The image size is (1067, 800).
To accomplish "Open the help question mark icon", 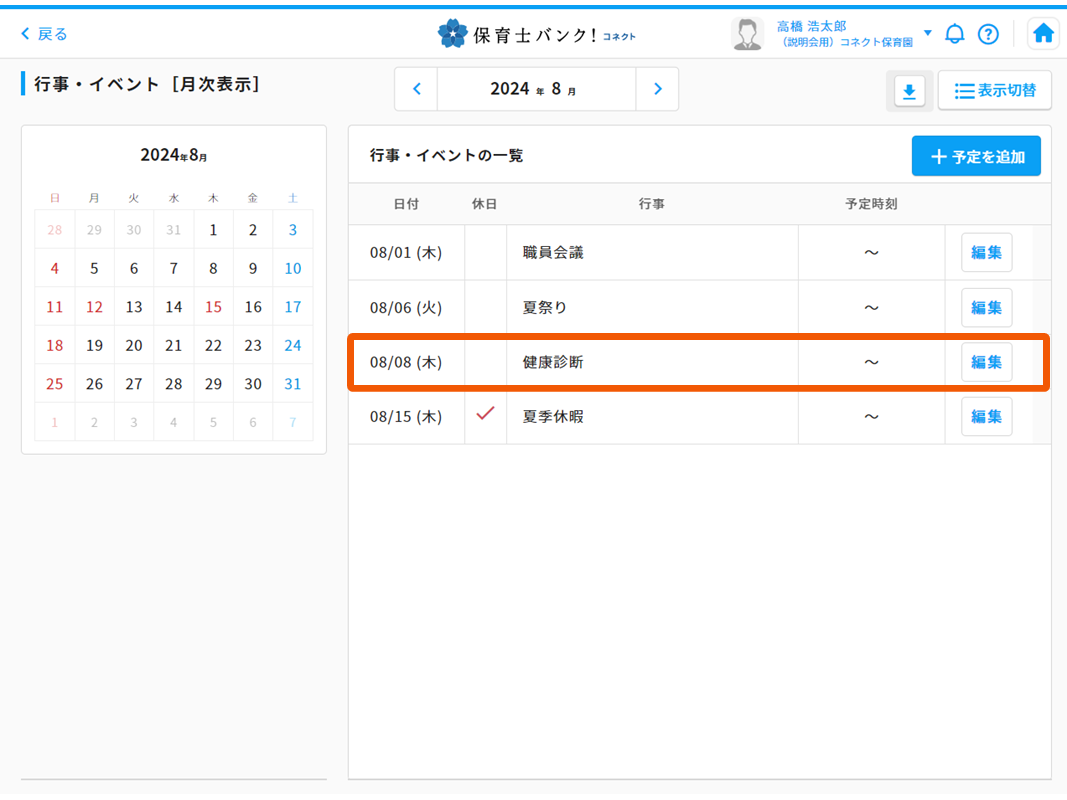I will [x=988, y=34].
